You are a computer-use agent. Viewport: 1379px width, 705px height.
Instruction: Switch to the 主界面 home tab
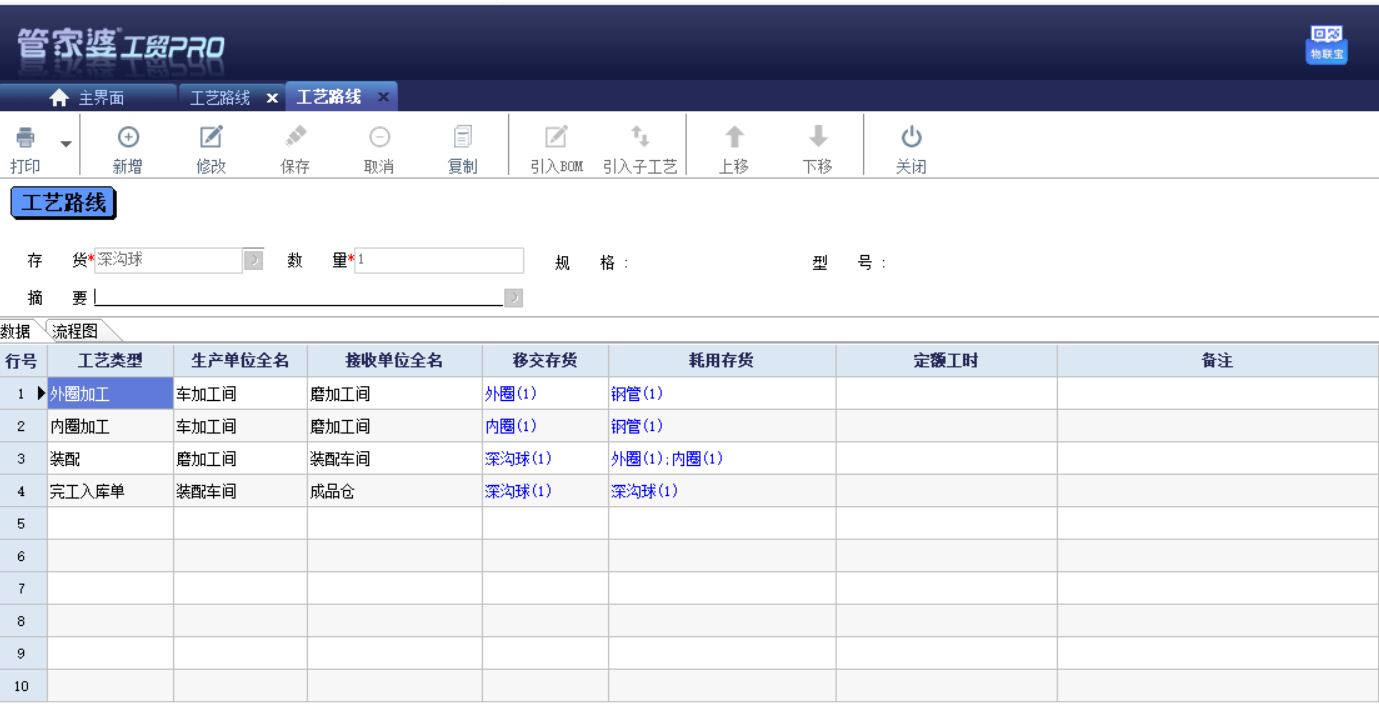point(88,98)
